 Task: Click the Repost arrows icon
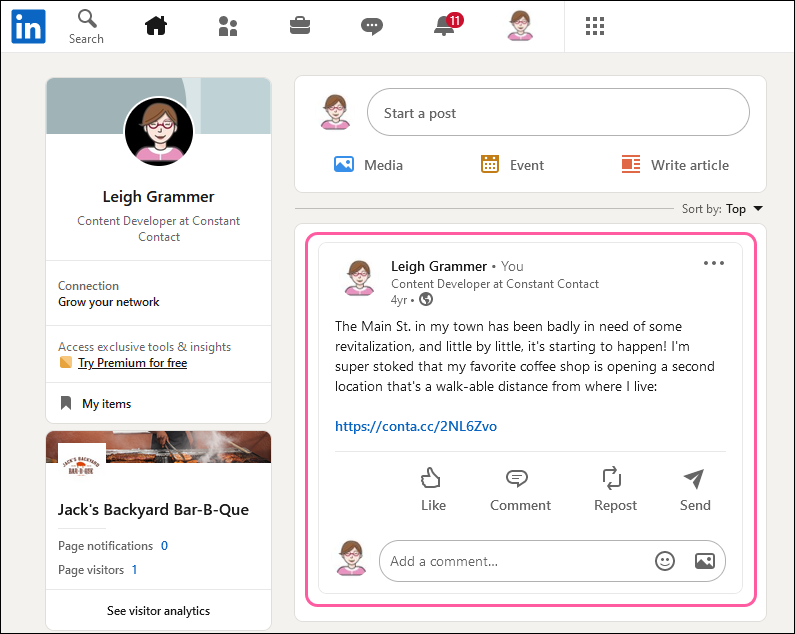[x=611, y=478]
